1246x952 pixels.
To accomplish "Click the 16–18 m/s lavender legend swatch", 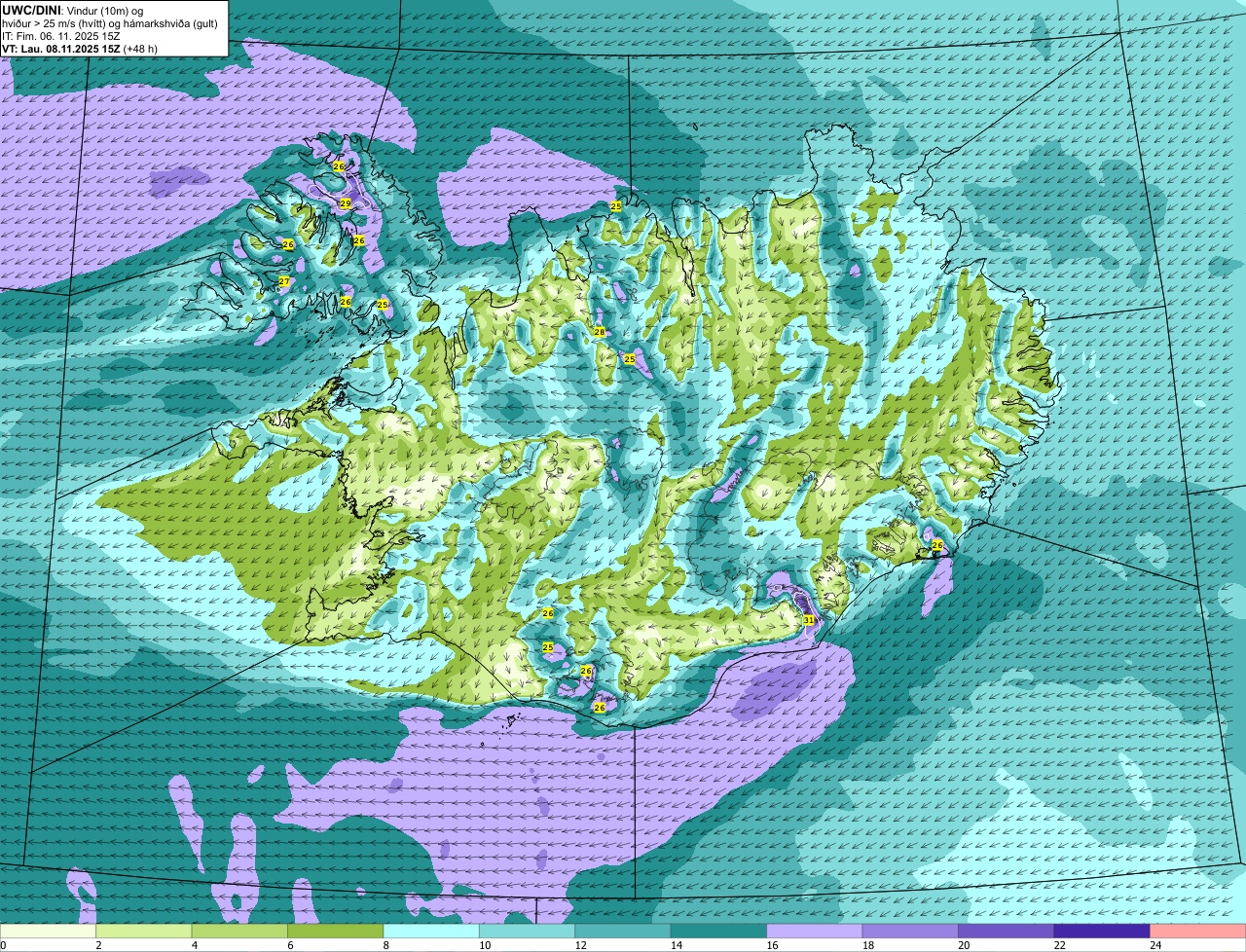I will coord(816,932).
